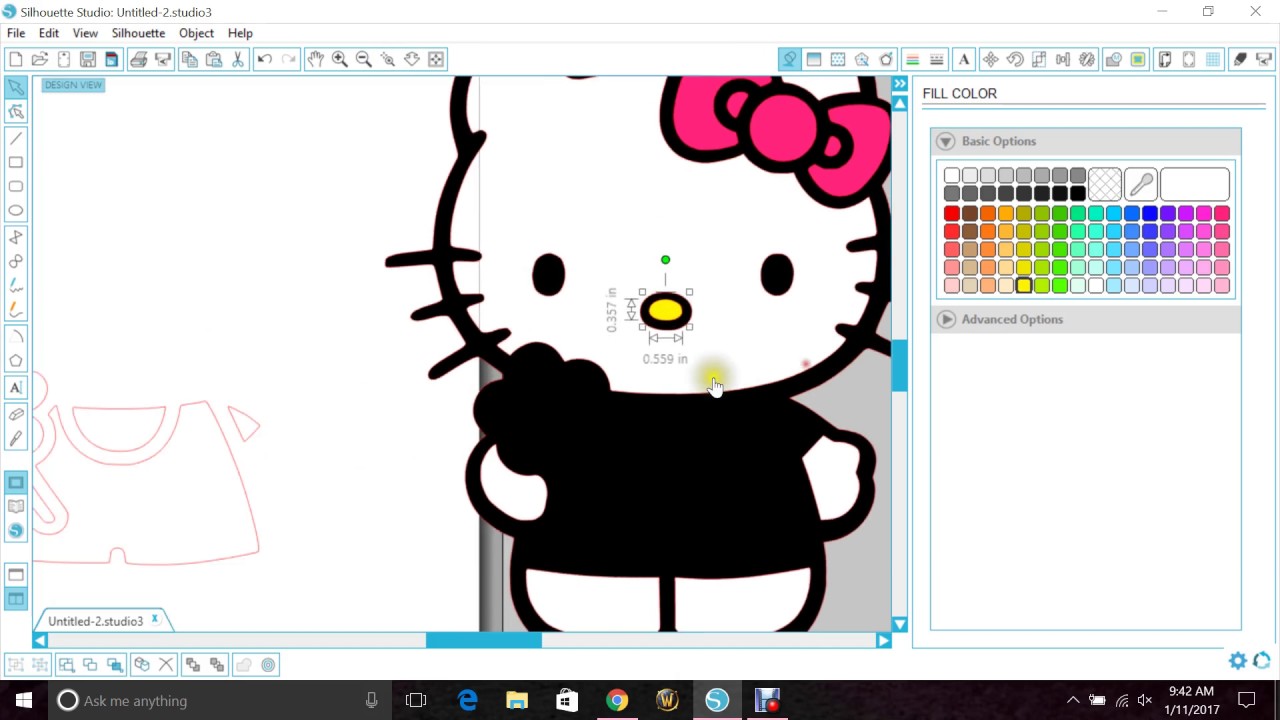Screen dimensions: 1280x720
Task: Open the Silhouette Design Store icon
Action: (x=16, y=531)
